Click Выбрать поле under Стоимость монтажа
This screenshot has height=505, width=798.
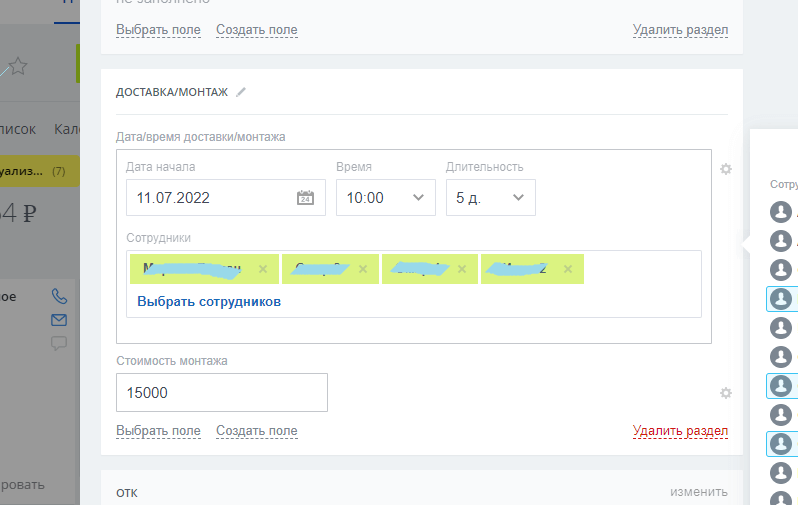coord(158,431)
